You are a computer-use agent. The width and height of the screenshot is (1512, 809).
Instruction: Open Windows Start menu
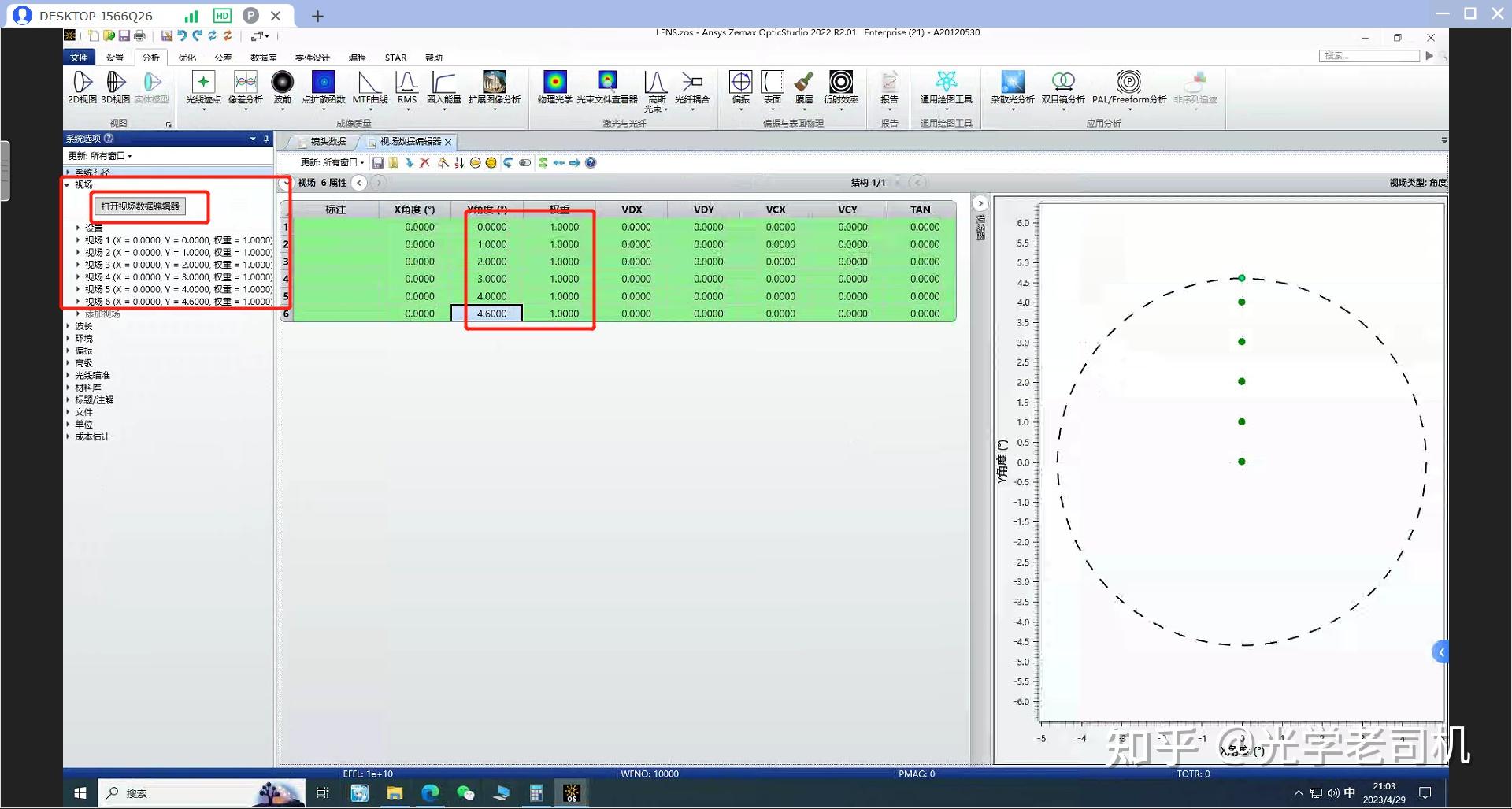pyautogui.click(x=80, y=792)
